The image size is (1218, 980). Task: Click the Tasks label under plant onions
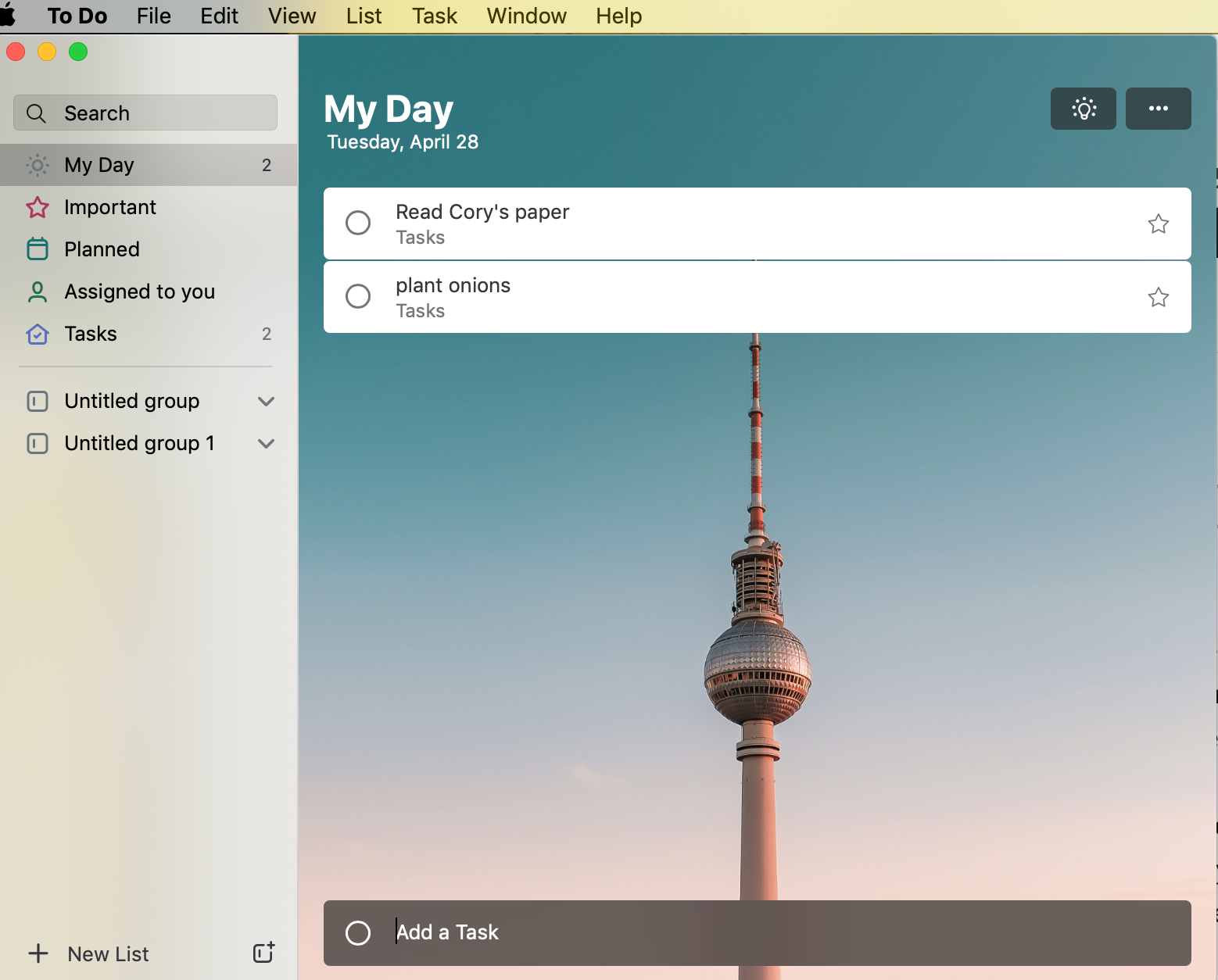click(420, 311)
